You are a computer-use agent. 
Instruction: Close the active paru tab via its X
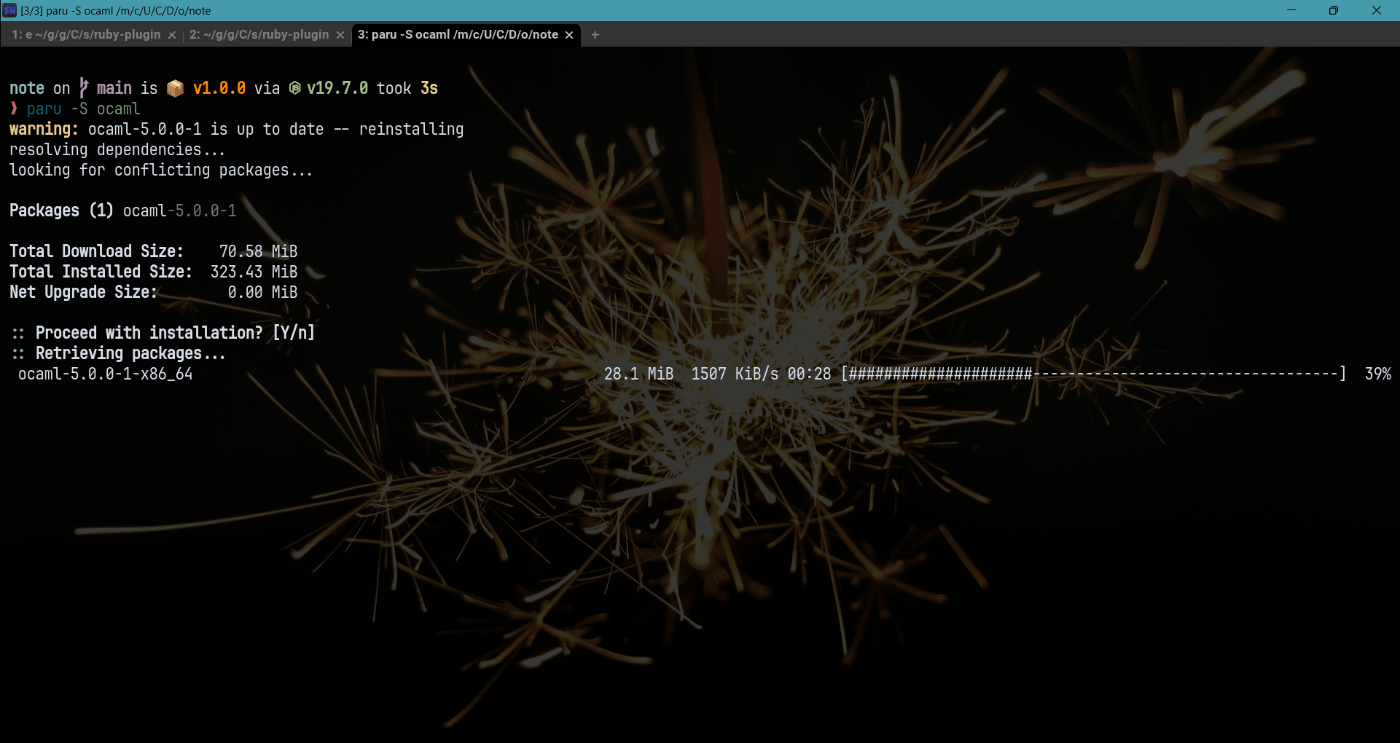(x=567, y=33)
